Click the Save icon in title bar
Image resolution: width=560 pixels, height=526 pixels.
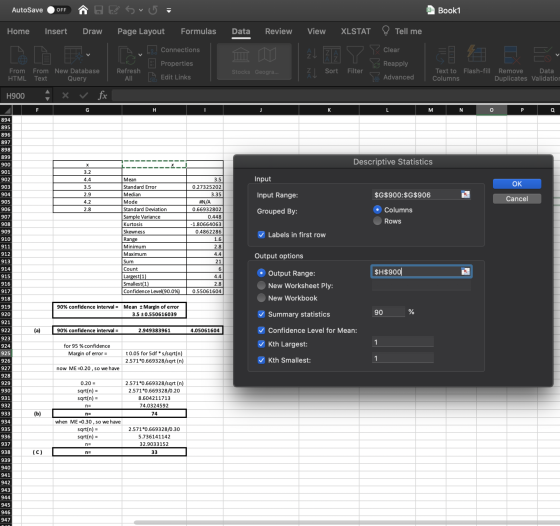point(99,10)
